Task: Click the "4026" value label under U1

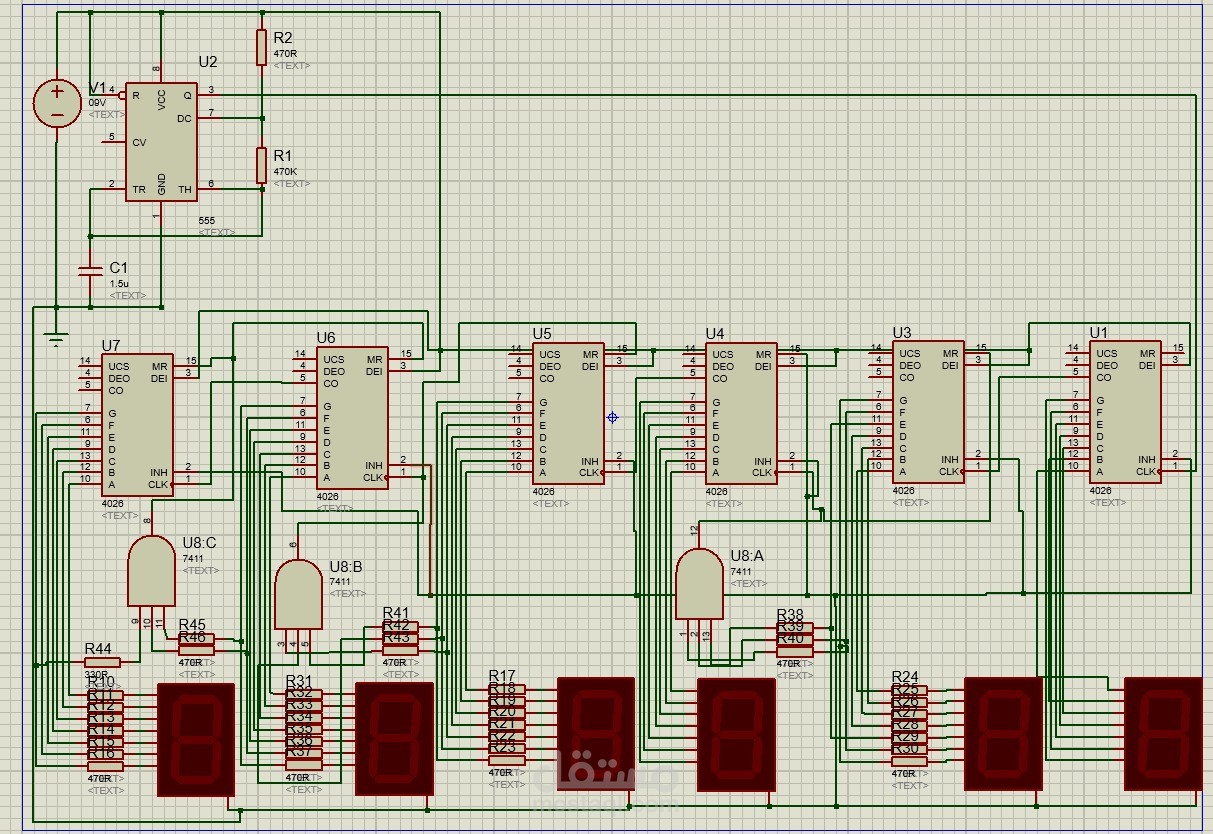Action: click(x=1100, y=491)
